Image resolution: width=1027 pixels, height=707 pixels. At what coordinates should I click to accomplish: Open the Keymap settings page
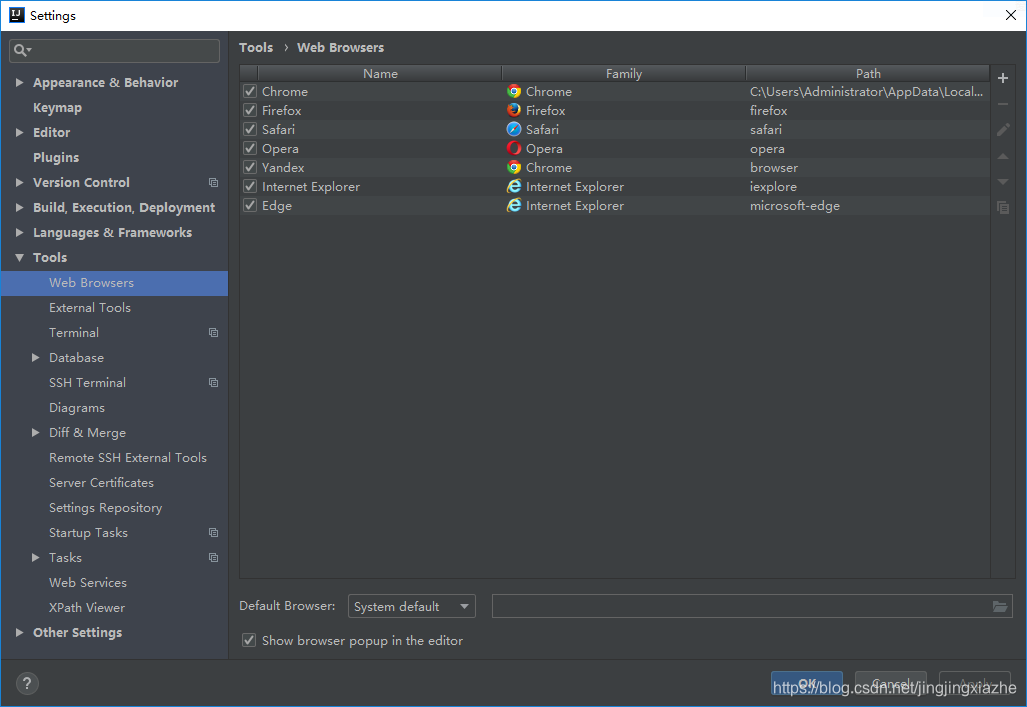[58, 107]
